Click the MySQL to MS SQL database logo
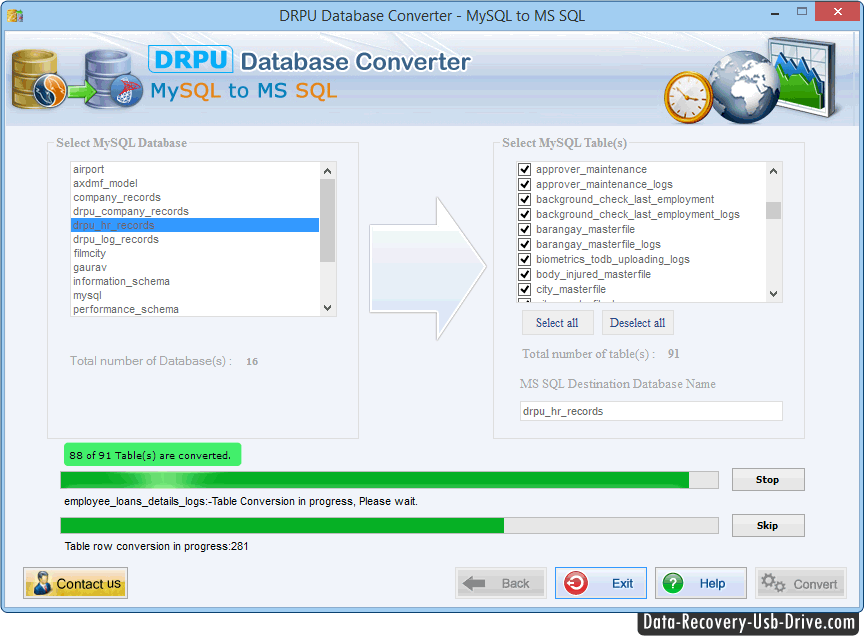Screen dimensions: 864x636 76,79
